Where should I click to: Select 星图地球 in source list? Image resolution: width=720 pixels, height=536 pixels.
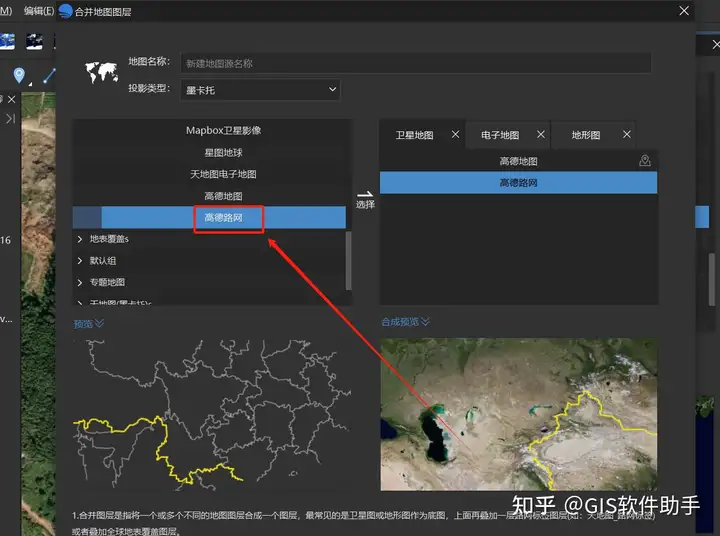223,152
